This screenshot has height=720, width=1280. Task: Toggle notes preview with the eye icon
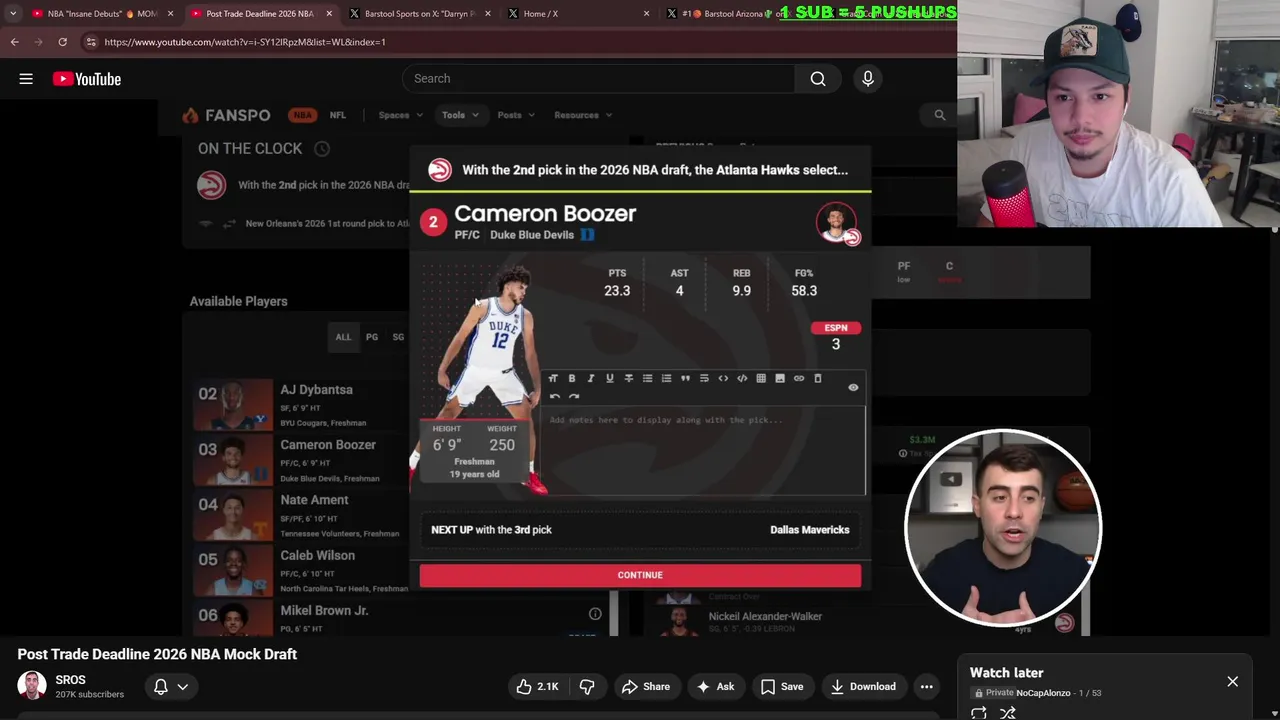[x=853, y=387]
